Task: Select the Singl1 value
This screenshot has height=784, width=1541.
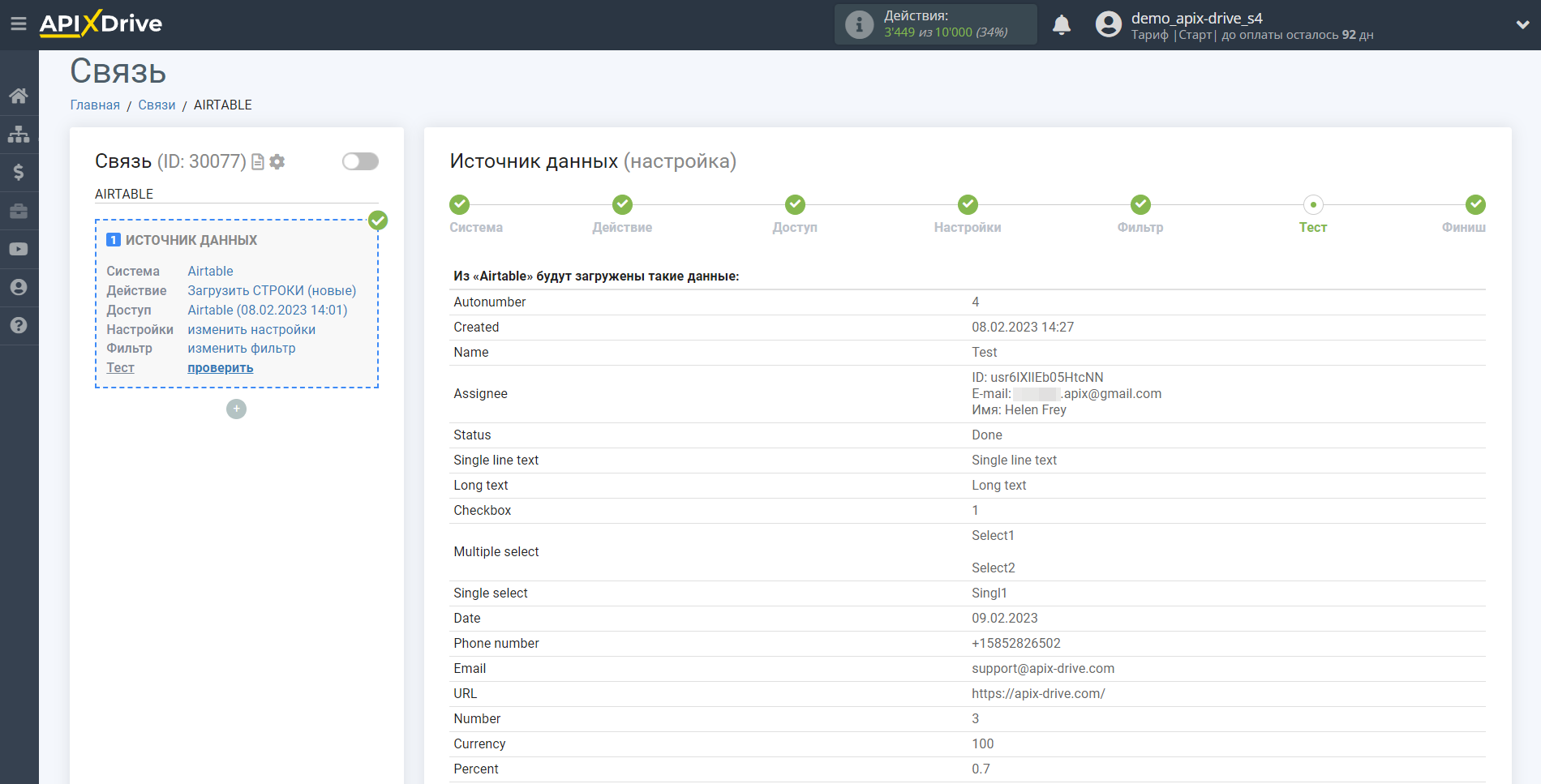Action: coord(989,593)
